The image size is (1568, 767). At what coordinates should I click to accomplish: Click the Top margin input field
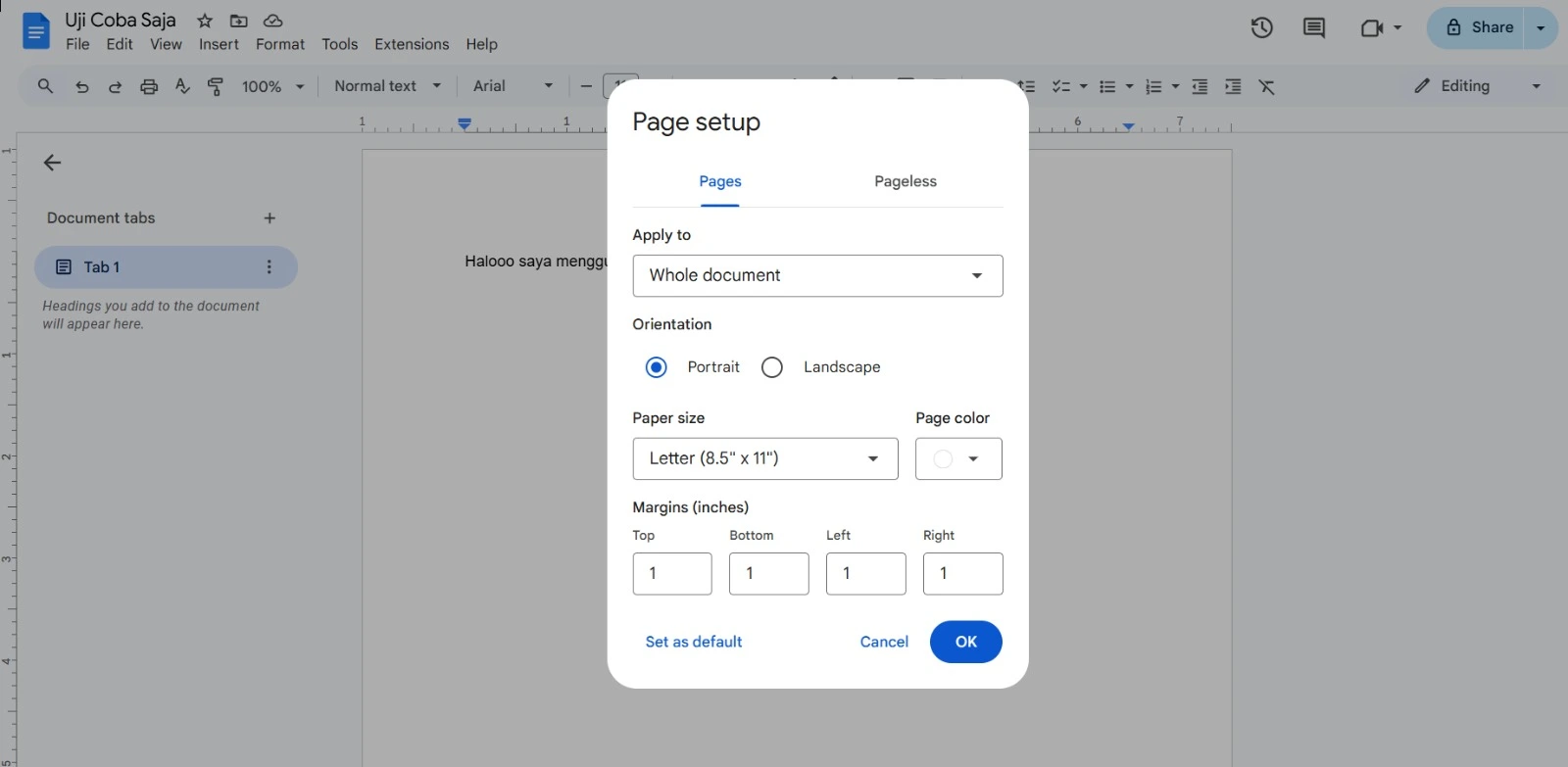point(671,574)
